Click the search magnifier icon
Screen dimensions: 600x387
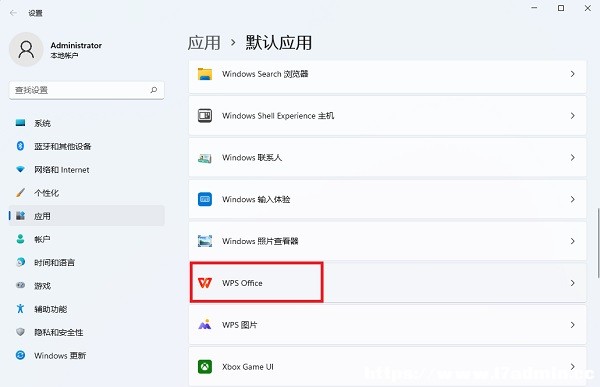tap(154, 90)
